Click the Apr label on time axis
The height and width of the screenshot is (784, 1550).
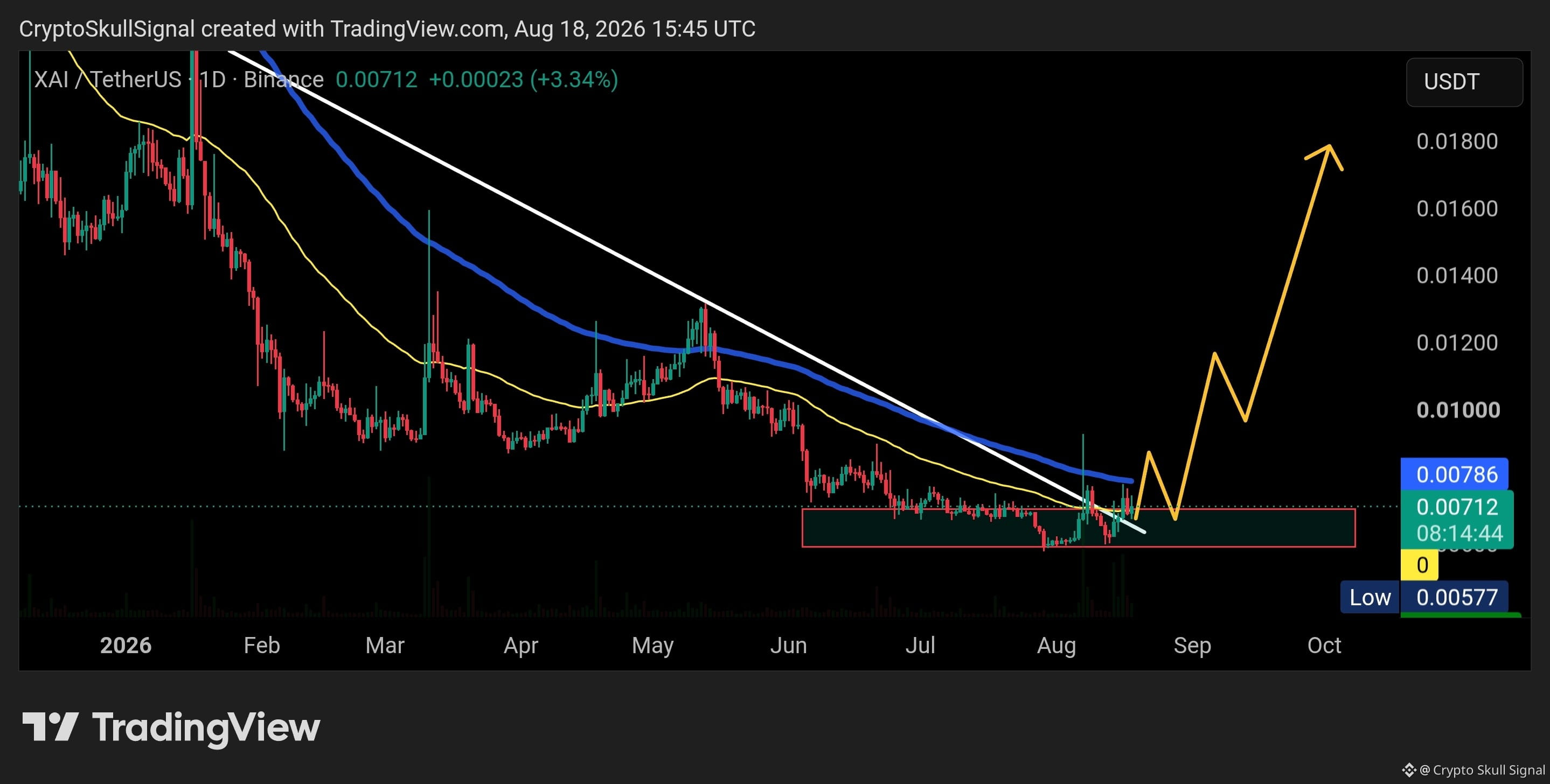521,645
